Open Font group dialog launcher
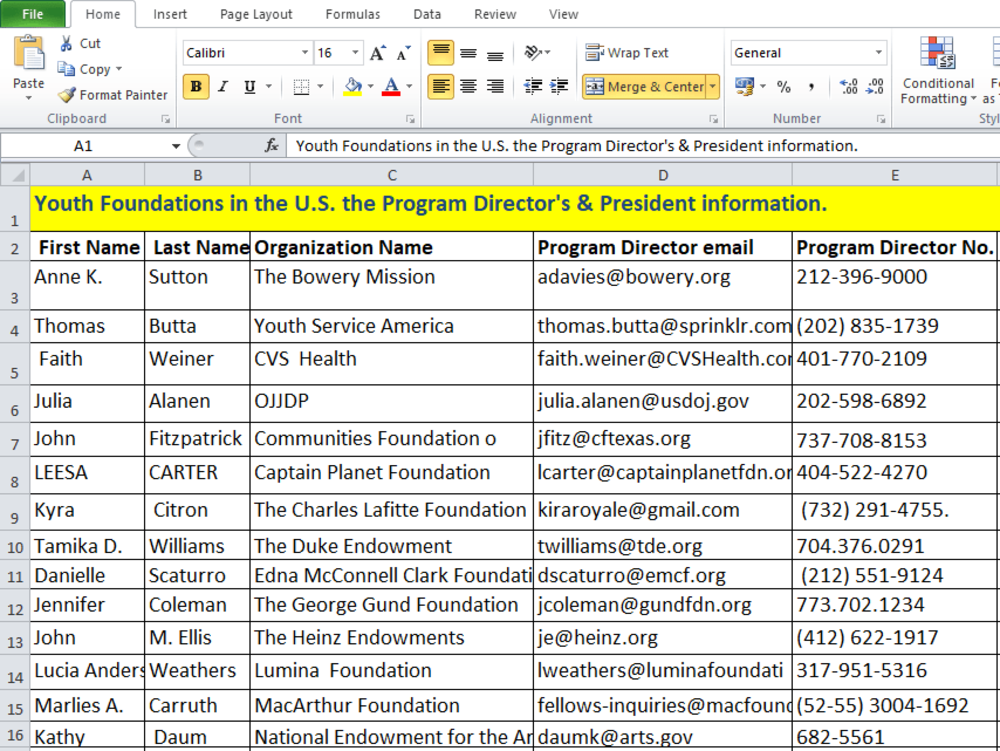The image size is (1000, 751). pos(410,119)
